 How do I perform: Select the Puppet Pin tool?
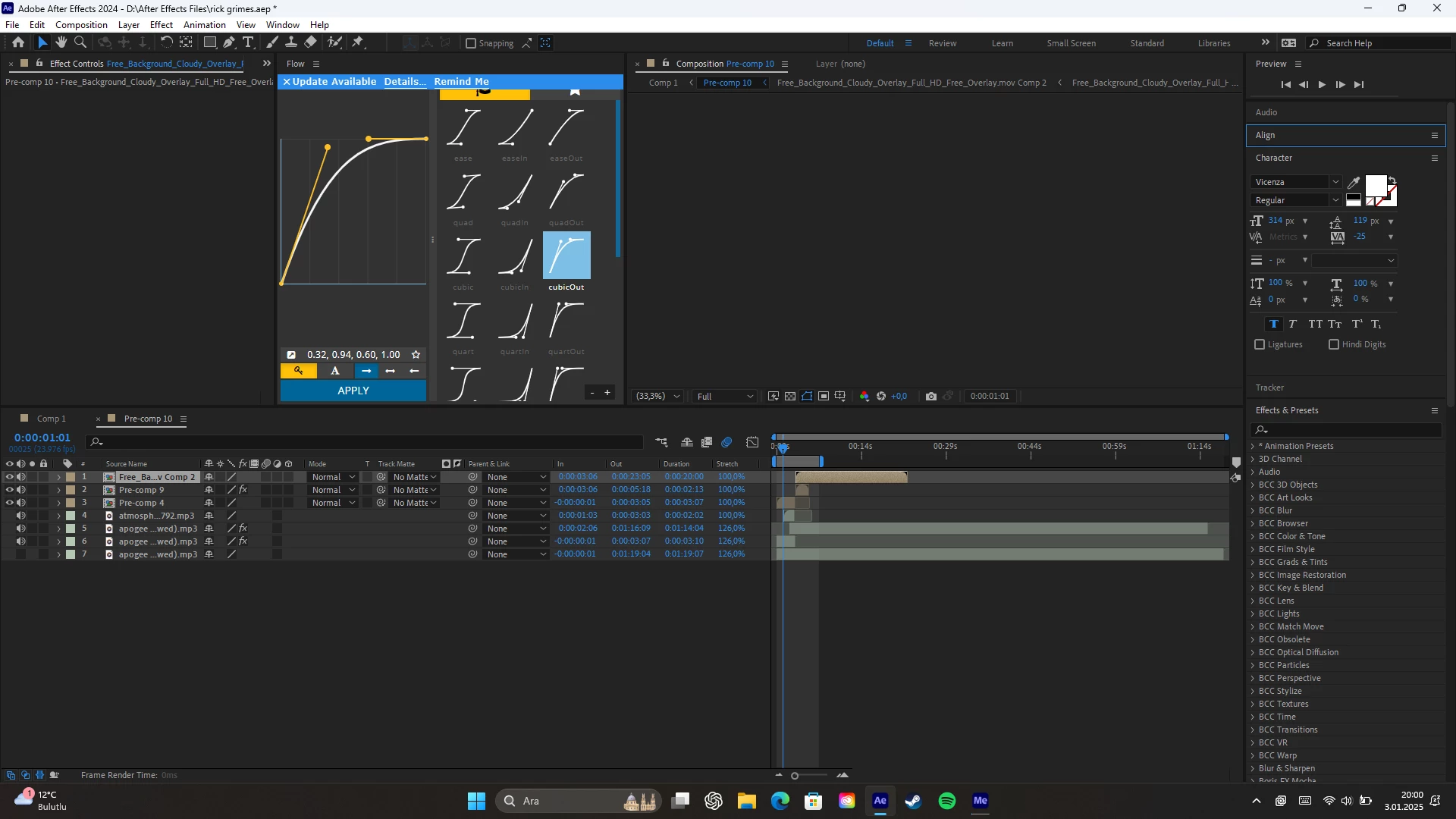point(358,43)
